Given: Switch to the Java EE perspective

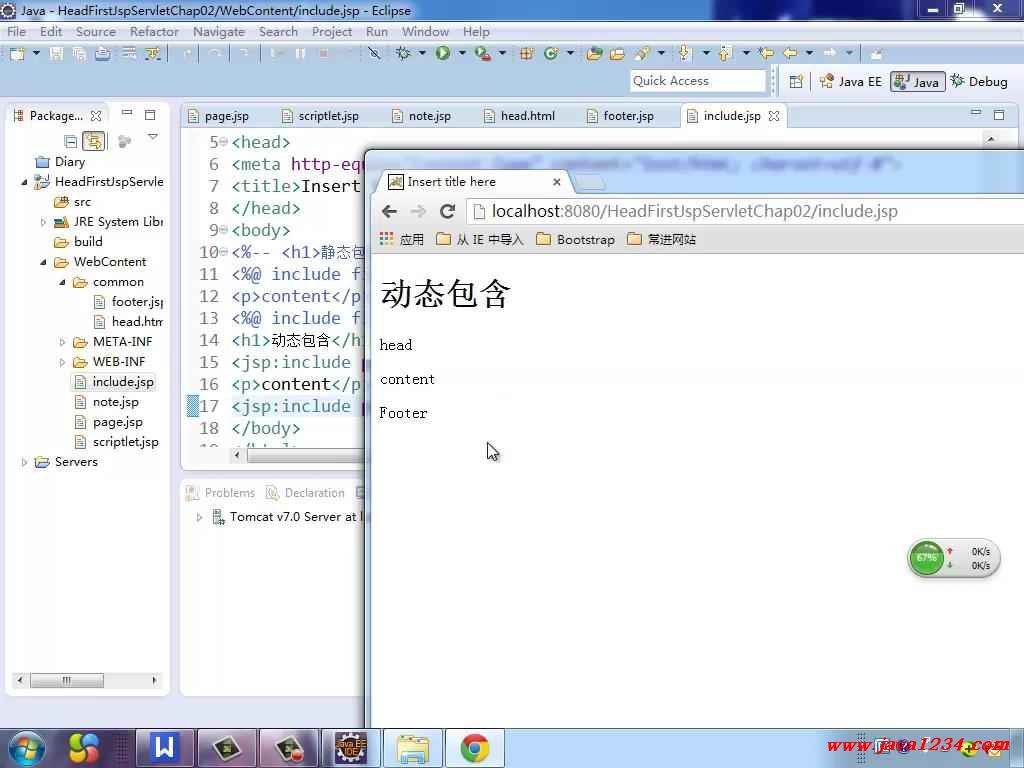Looking at the screenshot, I should 850,81.
